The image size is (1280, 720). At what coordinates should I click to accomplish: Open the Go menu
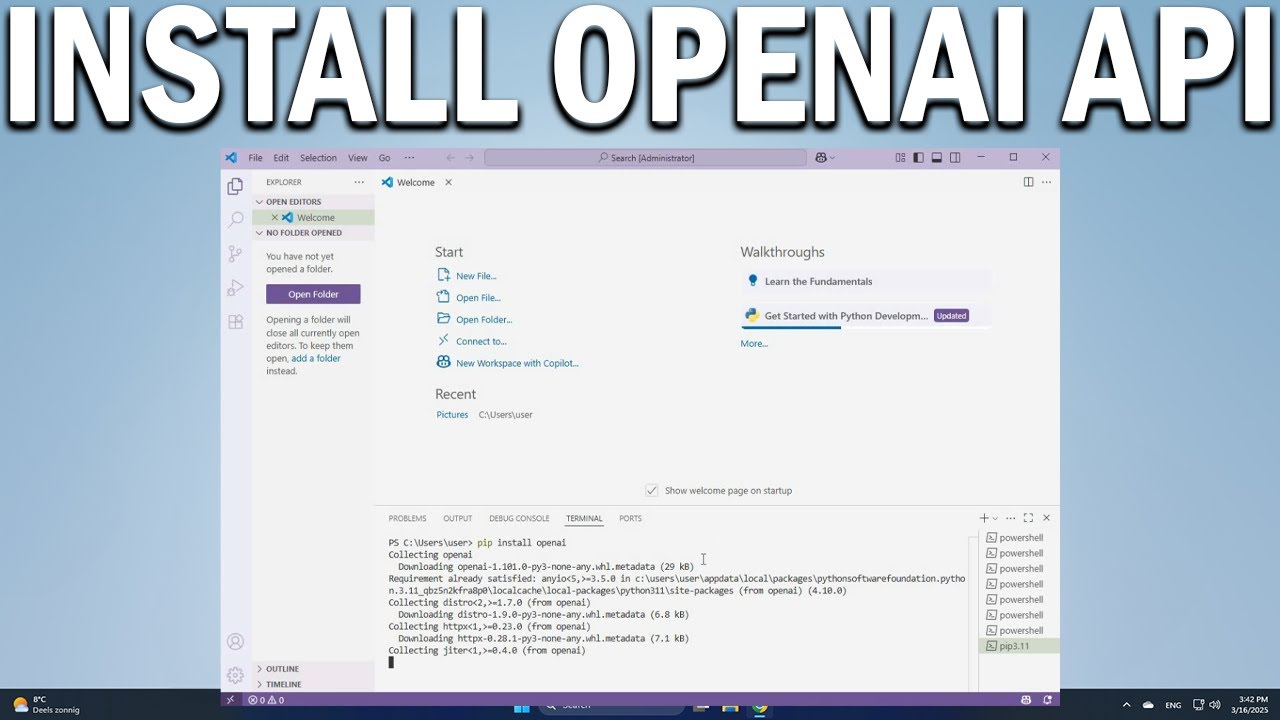point(384,158)
